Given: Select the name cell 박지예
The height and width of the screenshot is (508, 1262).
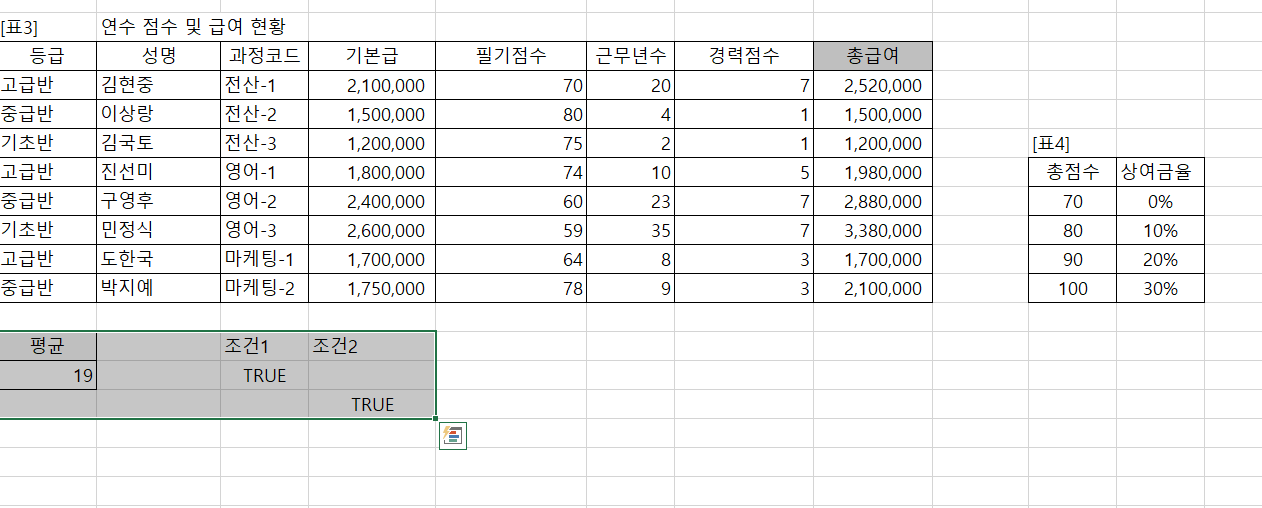Looking at the screenshot, I should (127, 289).
